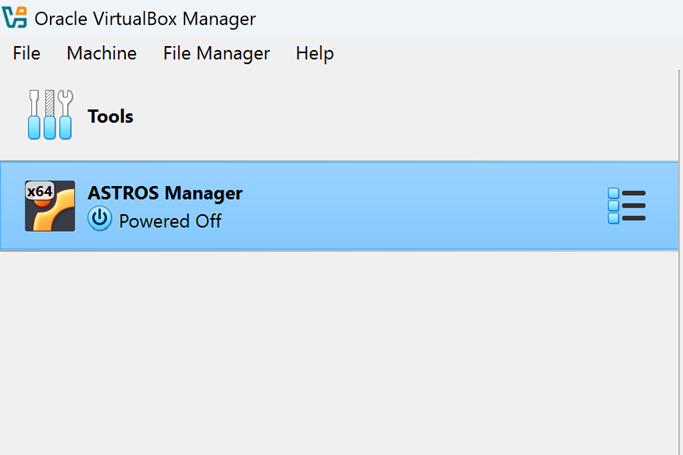
Task: Click the wrench in the Tools icon
Action: click(x=66, y=114)
